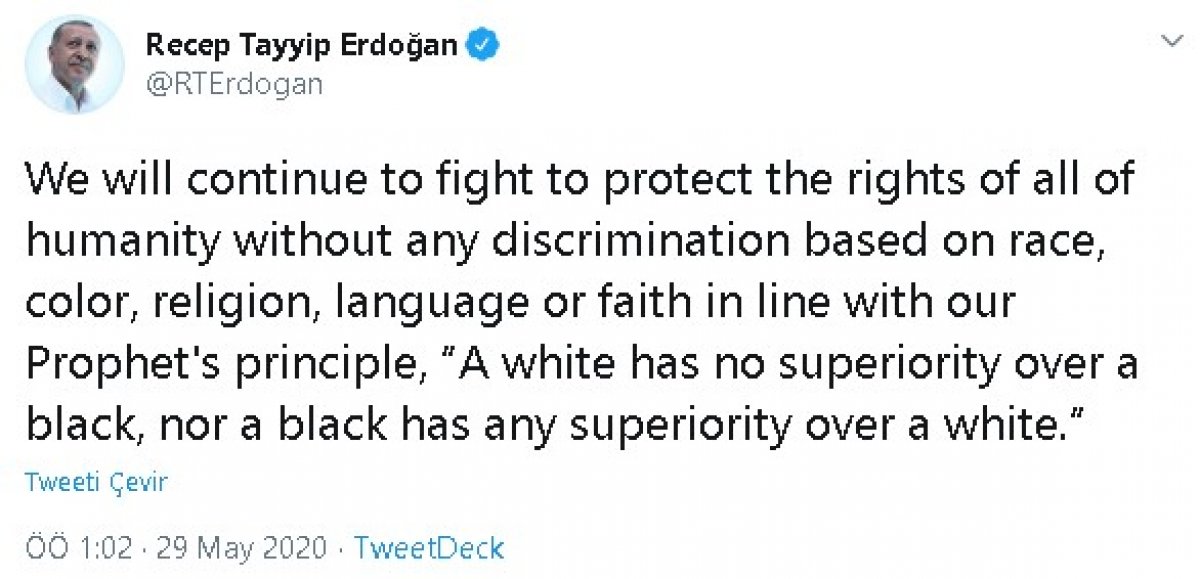The width and height of the screenshot is (1200, 579).
Task: Open the TweetDeck source link
Action: (429, 548)
